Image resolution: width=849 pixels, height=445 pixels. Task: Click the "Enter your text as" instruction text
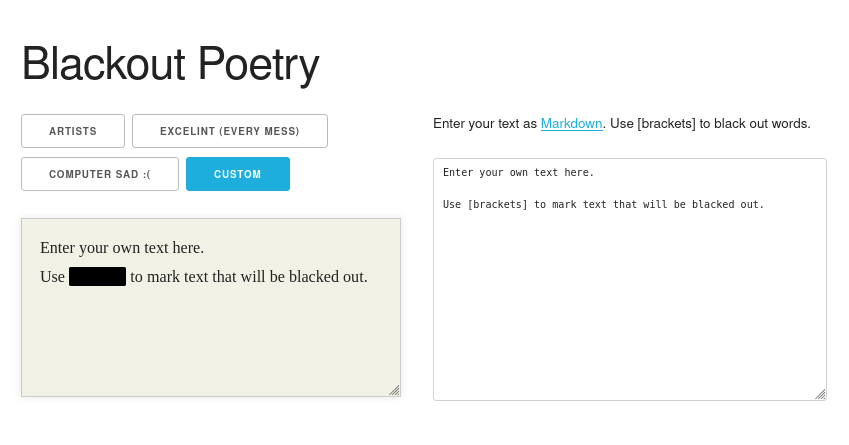click(484, 124)
